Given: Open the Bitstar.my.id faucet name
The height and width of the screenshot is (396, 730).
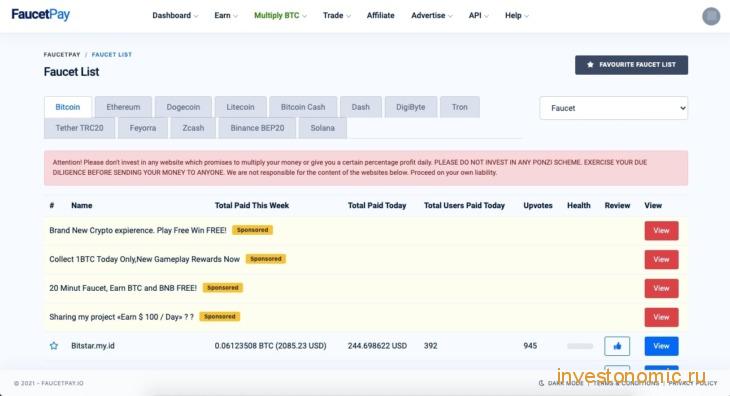Looking at the screenshot, I should [93, 346].
